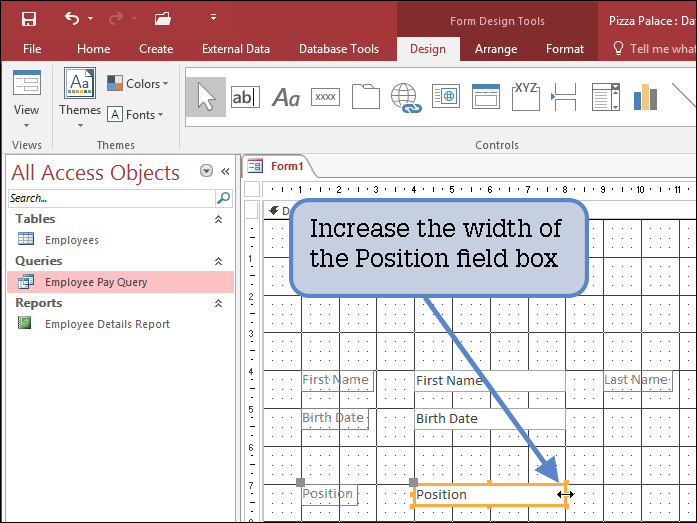The image size is (697, 523).
Task: Select the gray Position label
Action: pyautogui.click(x=329, y=495)
